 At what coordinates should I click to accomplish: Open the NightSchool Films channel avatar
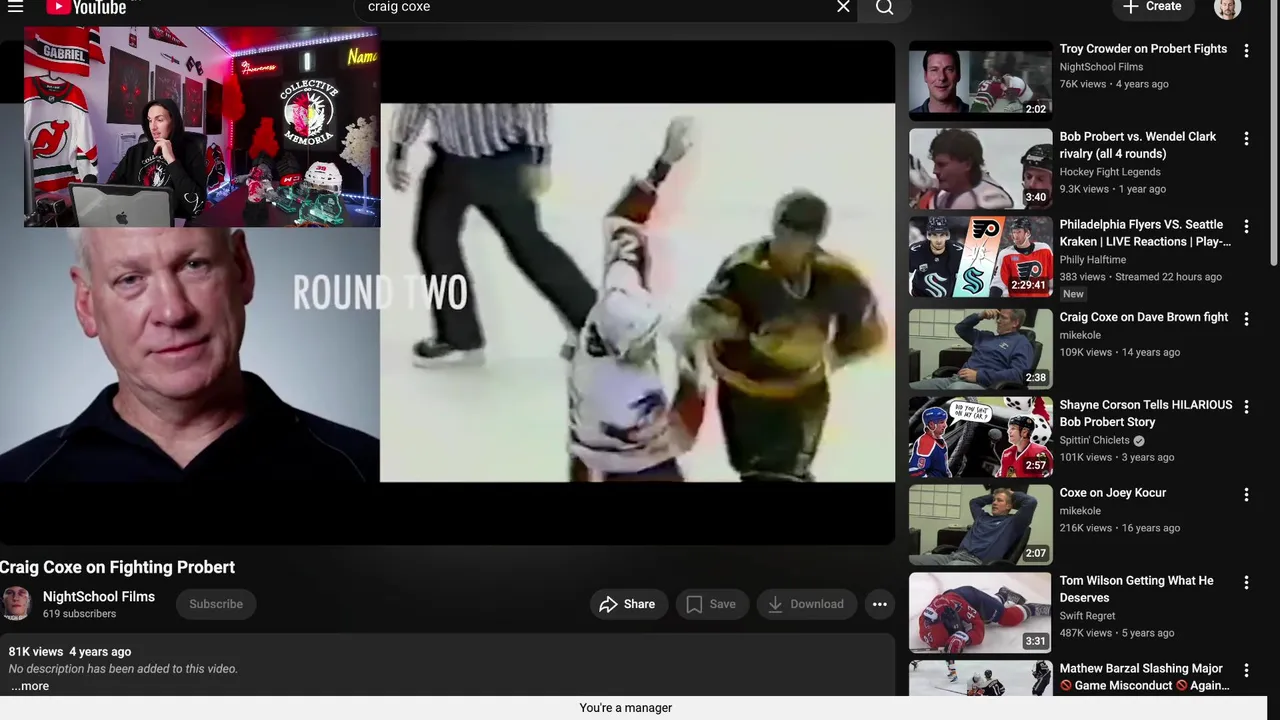[x=16, y=604]
